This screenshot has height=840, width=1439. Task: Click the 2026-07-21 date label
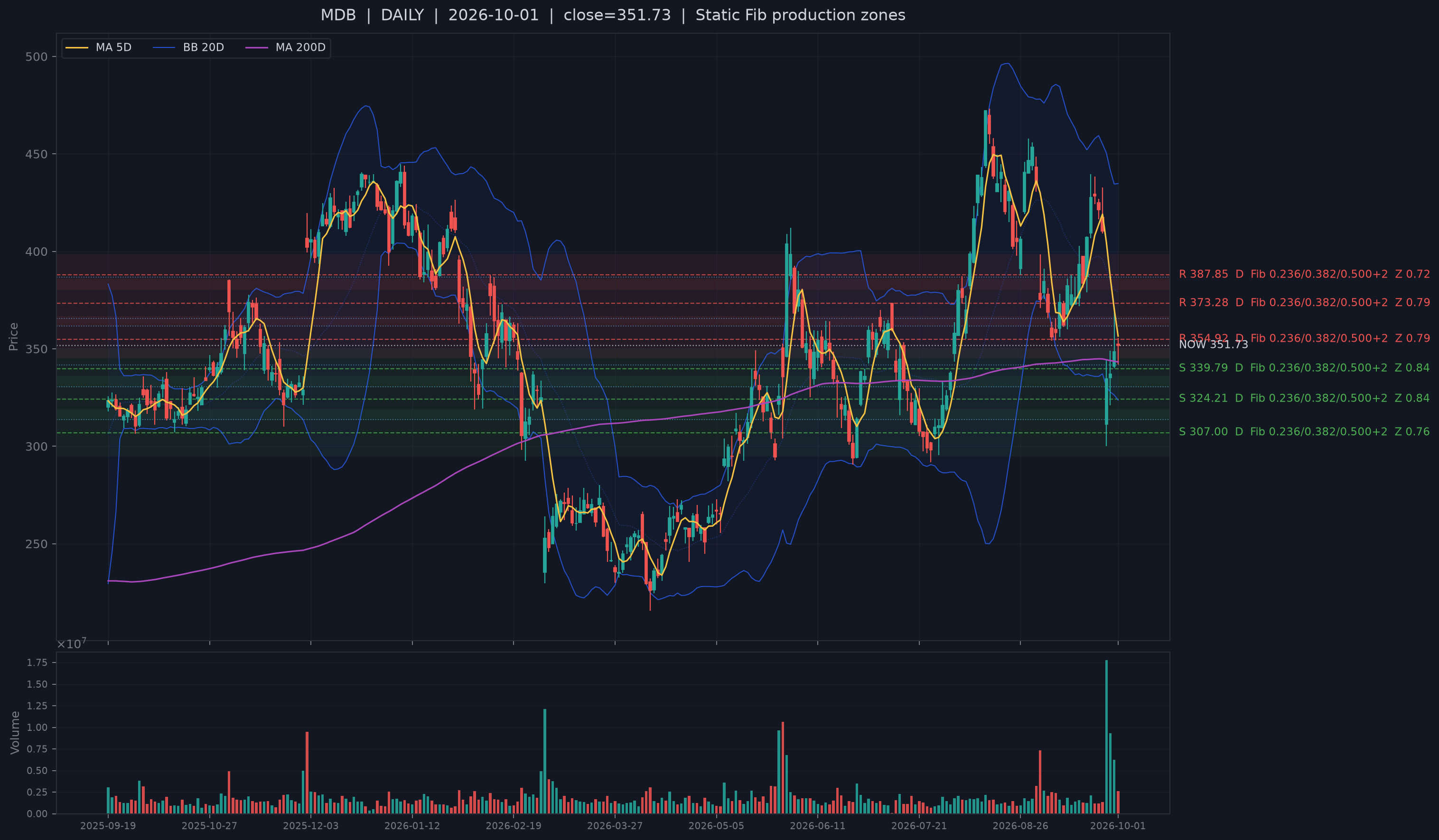tap(919, 826)
